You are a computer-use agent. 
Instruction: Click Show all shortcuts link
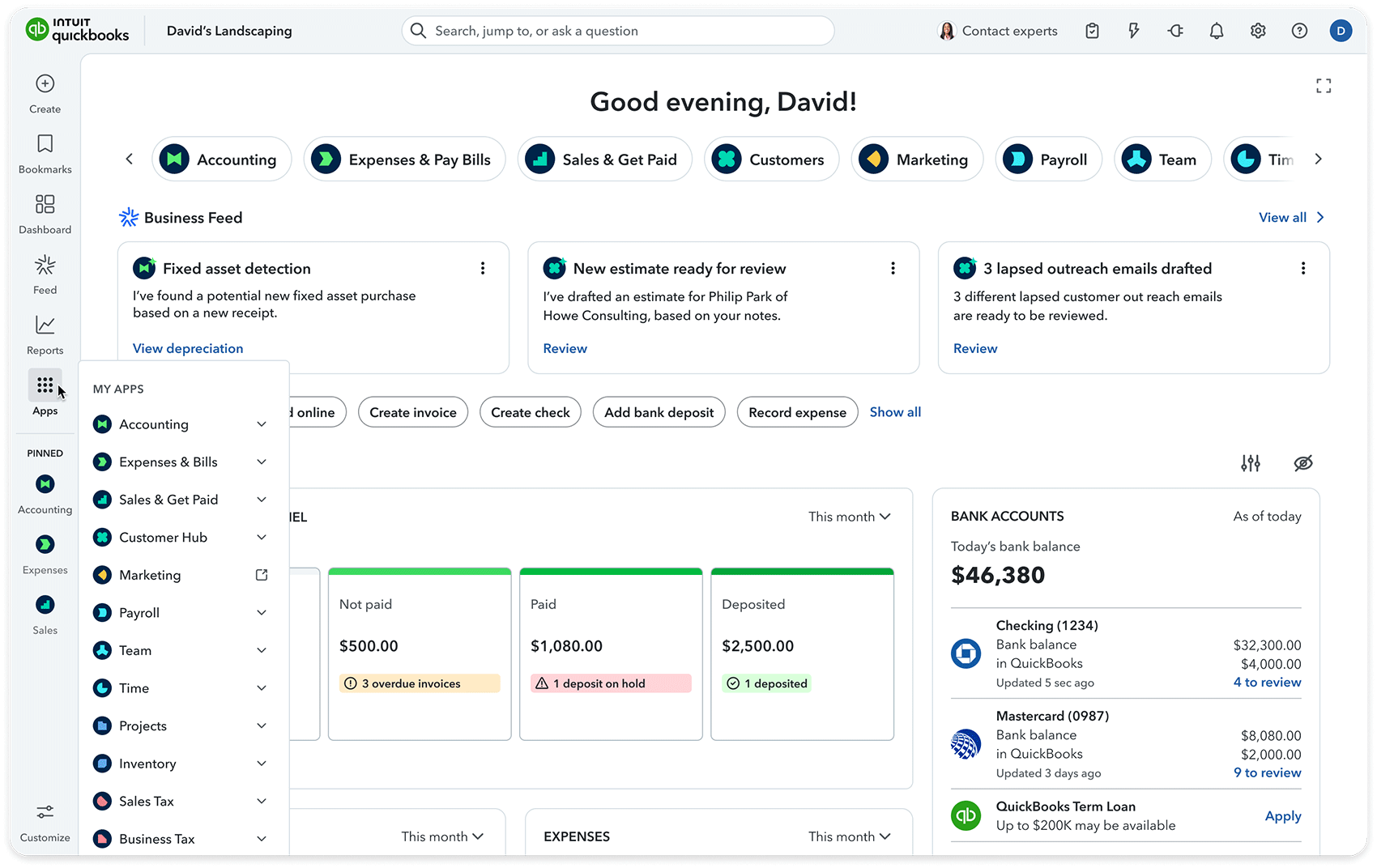(x=895, y=412)
